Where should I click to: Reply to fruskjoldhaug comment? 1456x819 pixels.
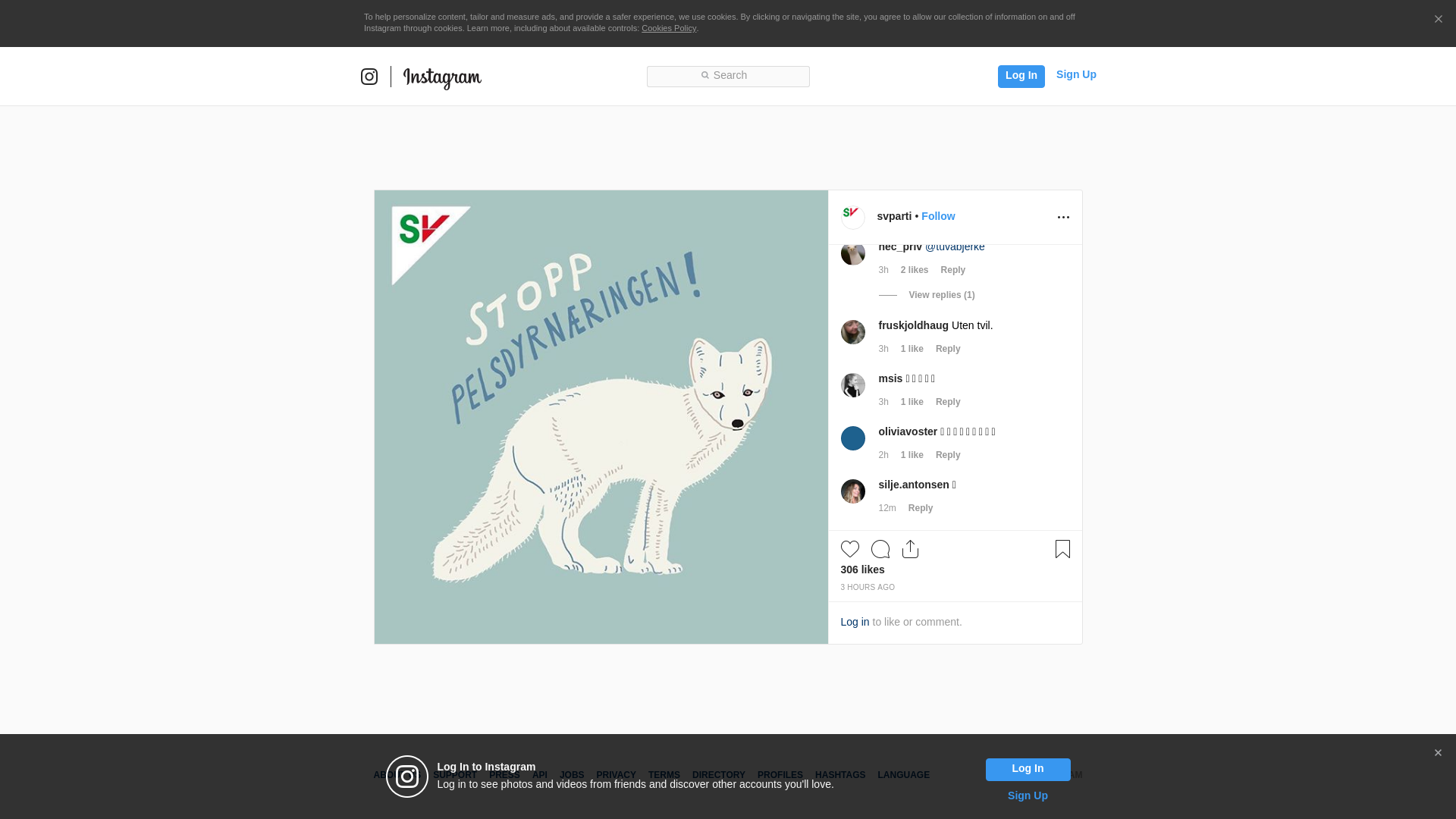(948, 349)
